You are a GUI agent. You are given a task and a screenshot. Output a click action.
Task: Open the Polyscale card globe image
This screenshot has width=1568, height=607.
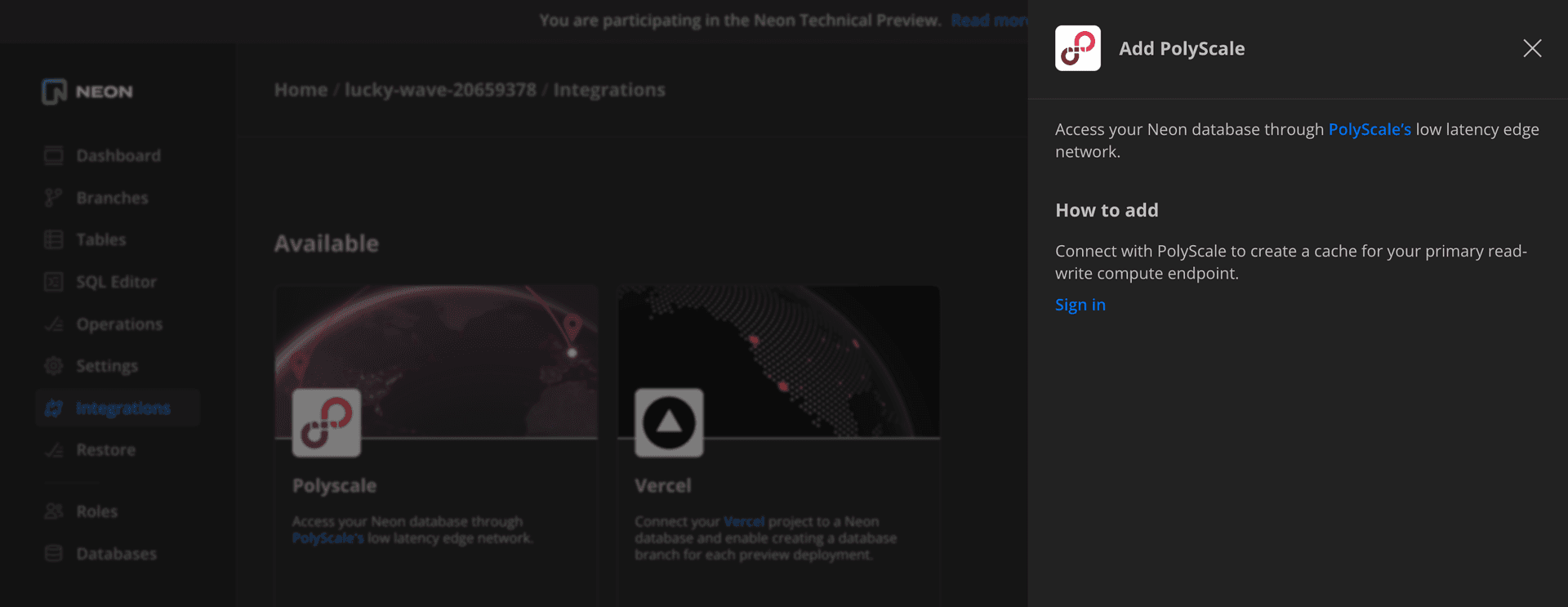pos(436,361)
